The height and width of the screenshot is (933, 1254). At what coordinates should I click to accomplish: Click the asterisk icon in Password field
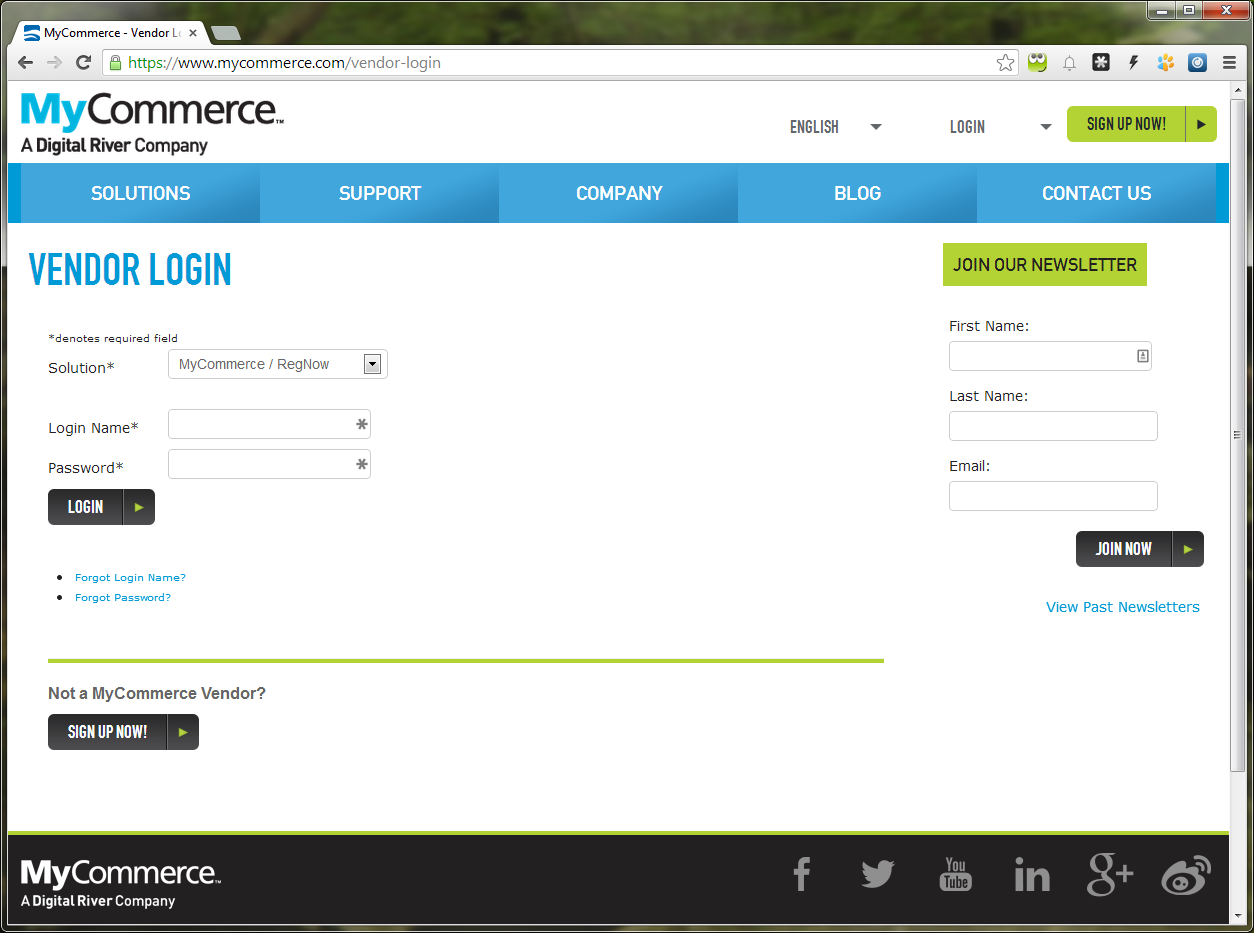[362, 464]
